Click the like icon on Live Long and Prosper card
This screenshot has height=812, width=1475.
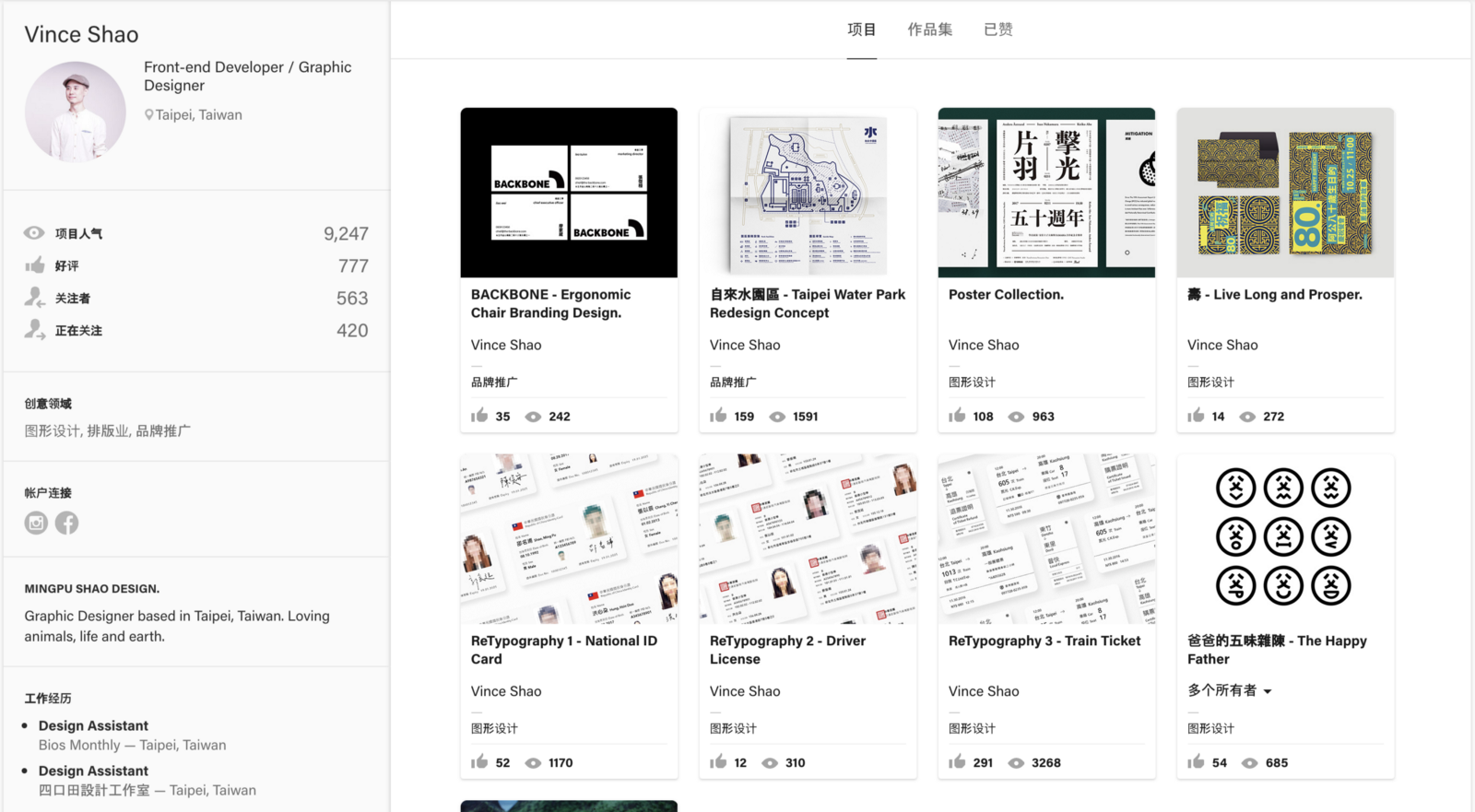coord(1196,416)
